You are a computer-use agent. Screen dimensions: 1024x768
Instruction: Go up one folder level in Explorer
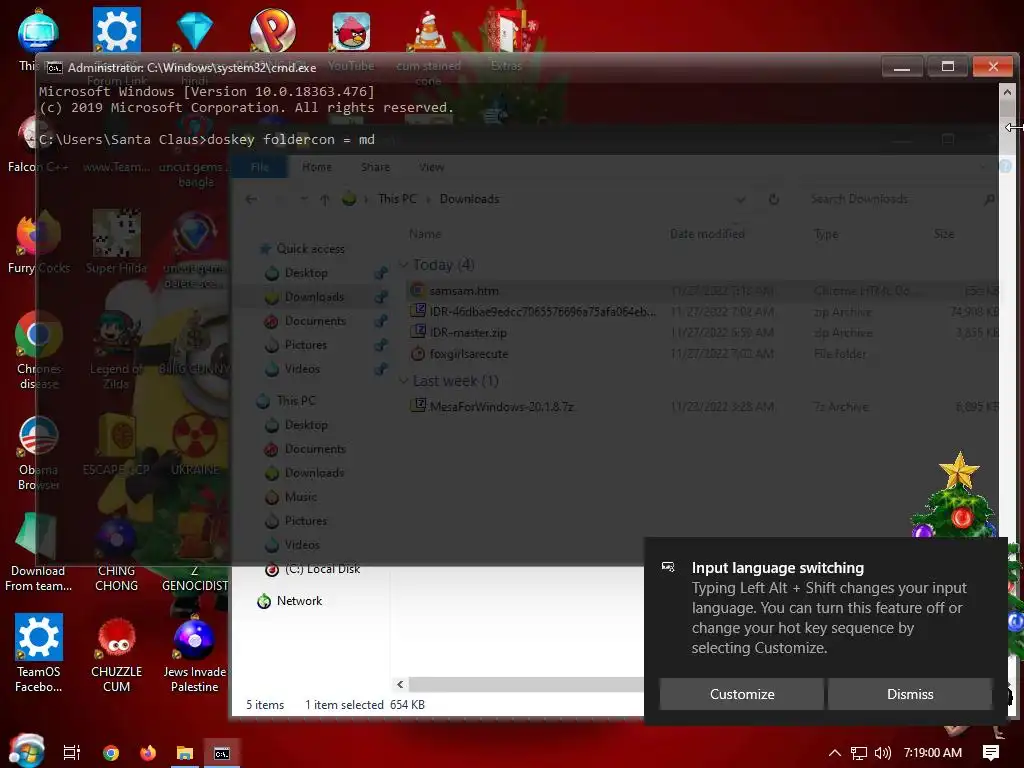point(325,199)
